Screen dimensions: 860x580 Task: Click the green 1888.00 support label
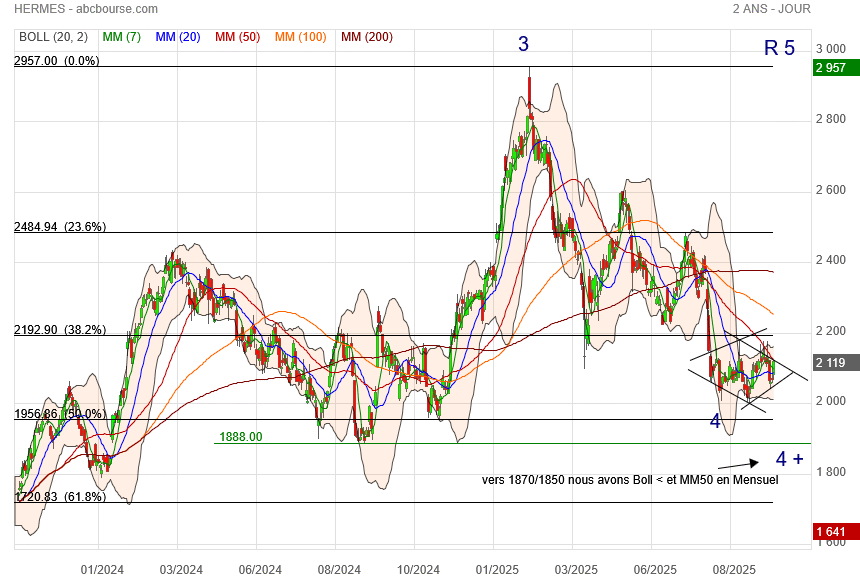point(241,437)
